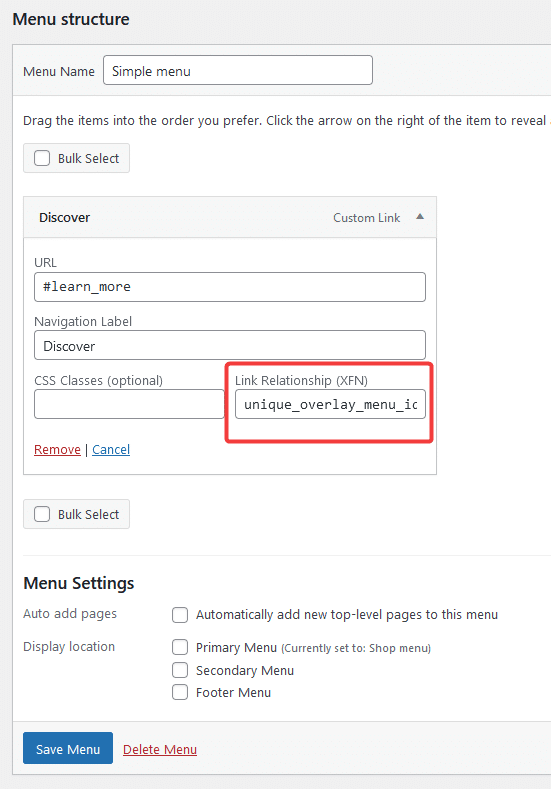Collapse the Discover menu item arrow
This screenshot has width=551, height=789.
click(x=420, y=217)
